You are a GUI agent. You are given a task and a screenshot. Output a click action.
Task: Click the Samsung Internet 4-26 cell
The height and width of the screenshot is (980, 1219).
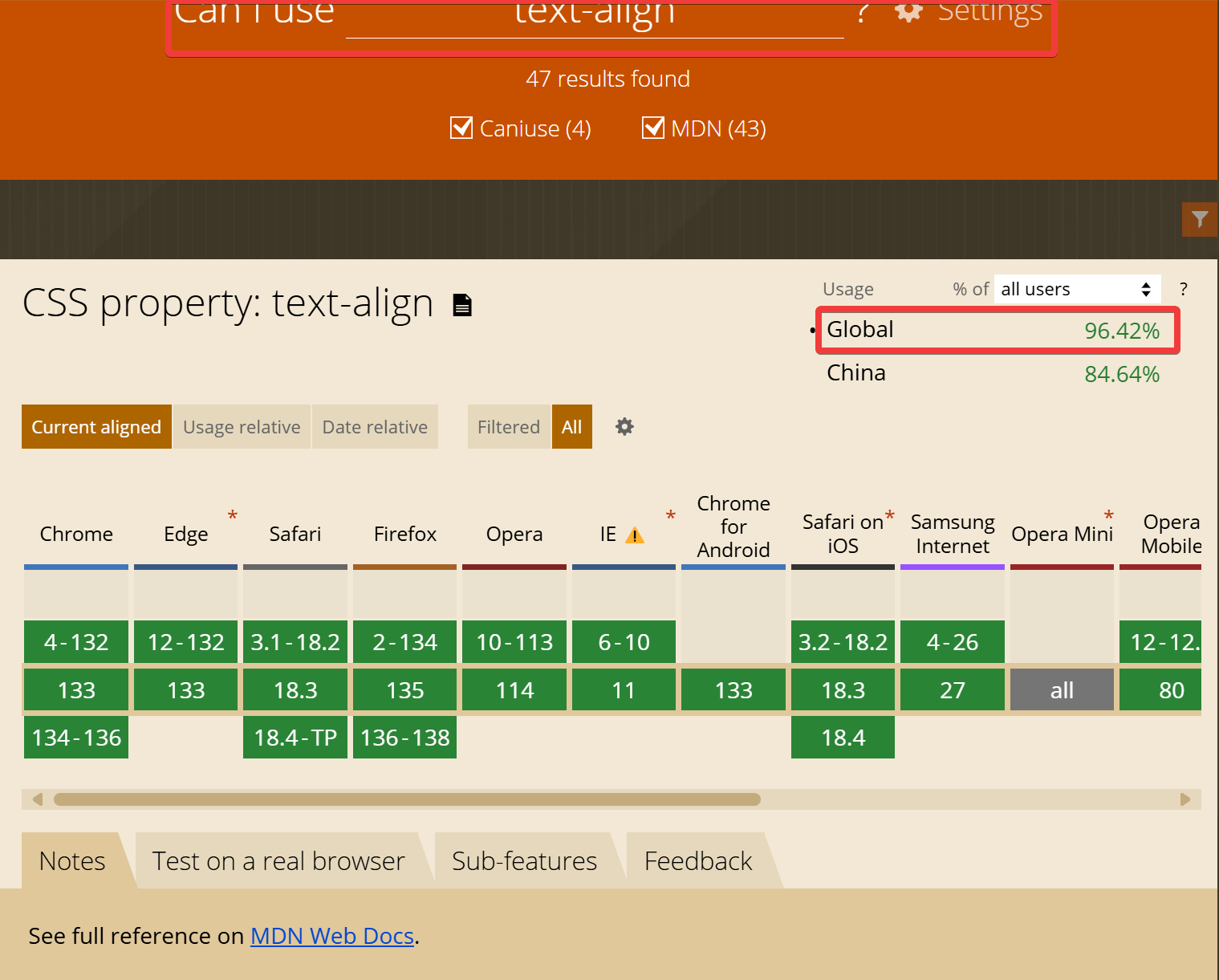[x=953, y=642]
